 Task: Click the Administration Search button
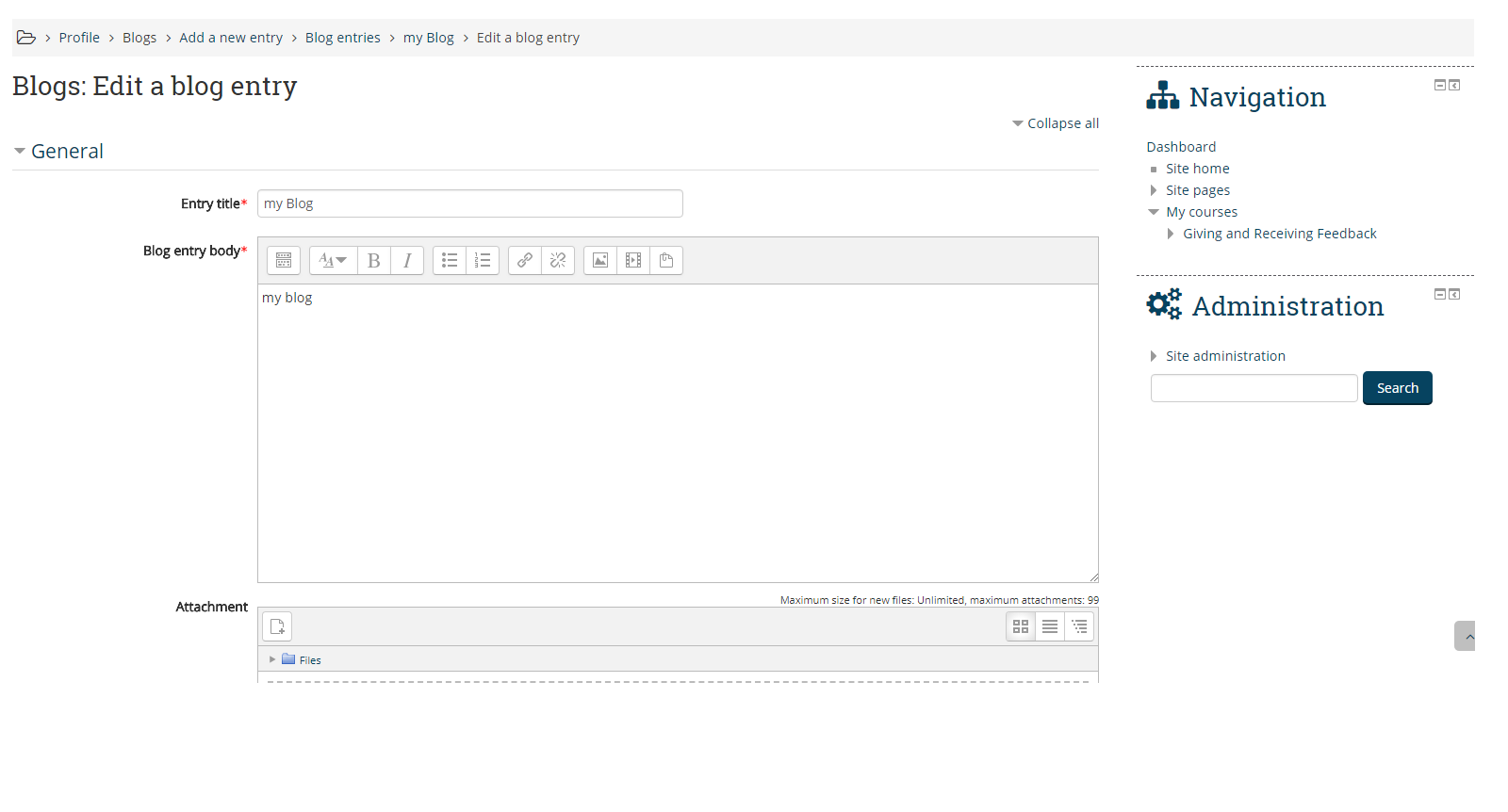1397,388
